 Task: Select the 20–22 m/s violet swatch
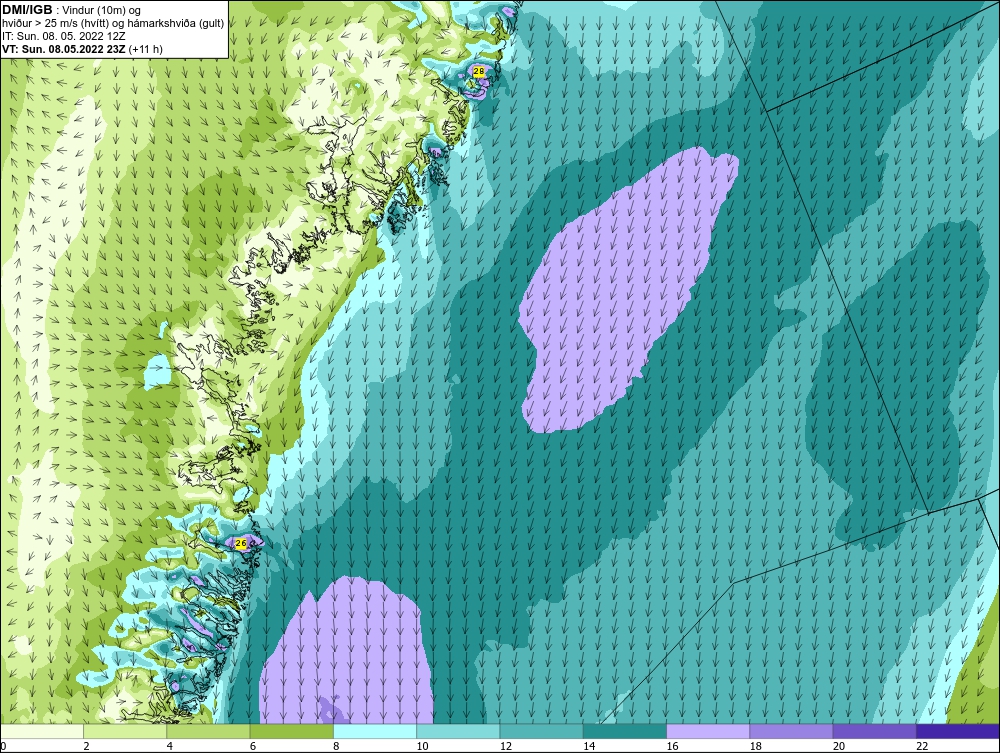(x=874, y=731)
